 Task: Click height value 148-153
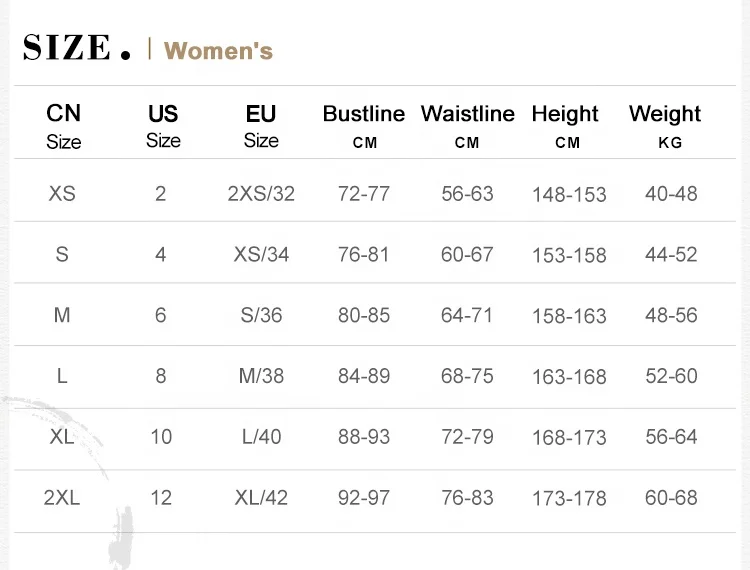[x=569, y=194]
